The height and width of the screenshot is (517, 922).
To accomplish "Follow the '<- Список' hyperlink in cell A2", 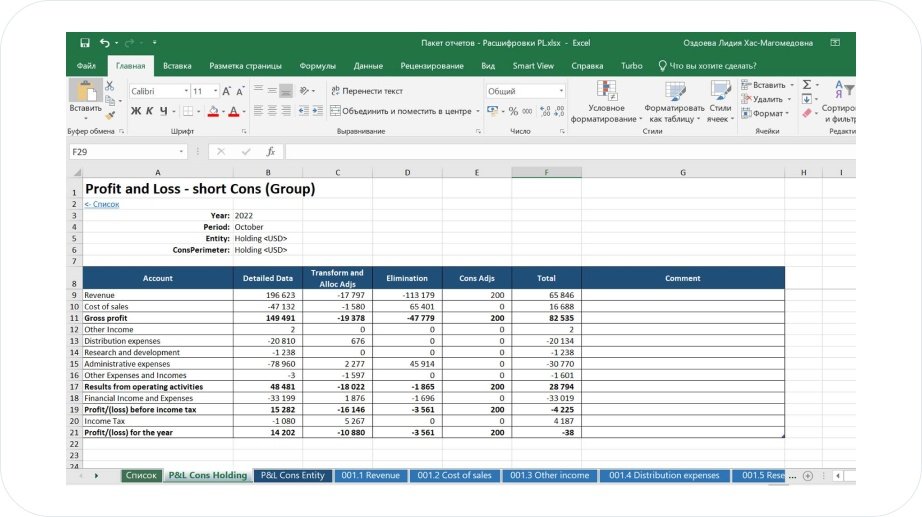I will pyautogui.click(x=102, y=204).
